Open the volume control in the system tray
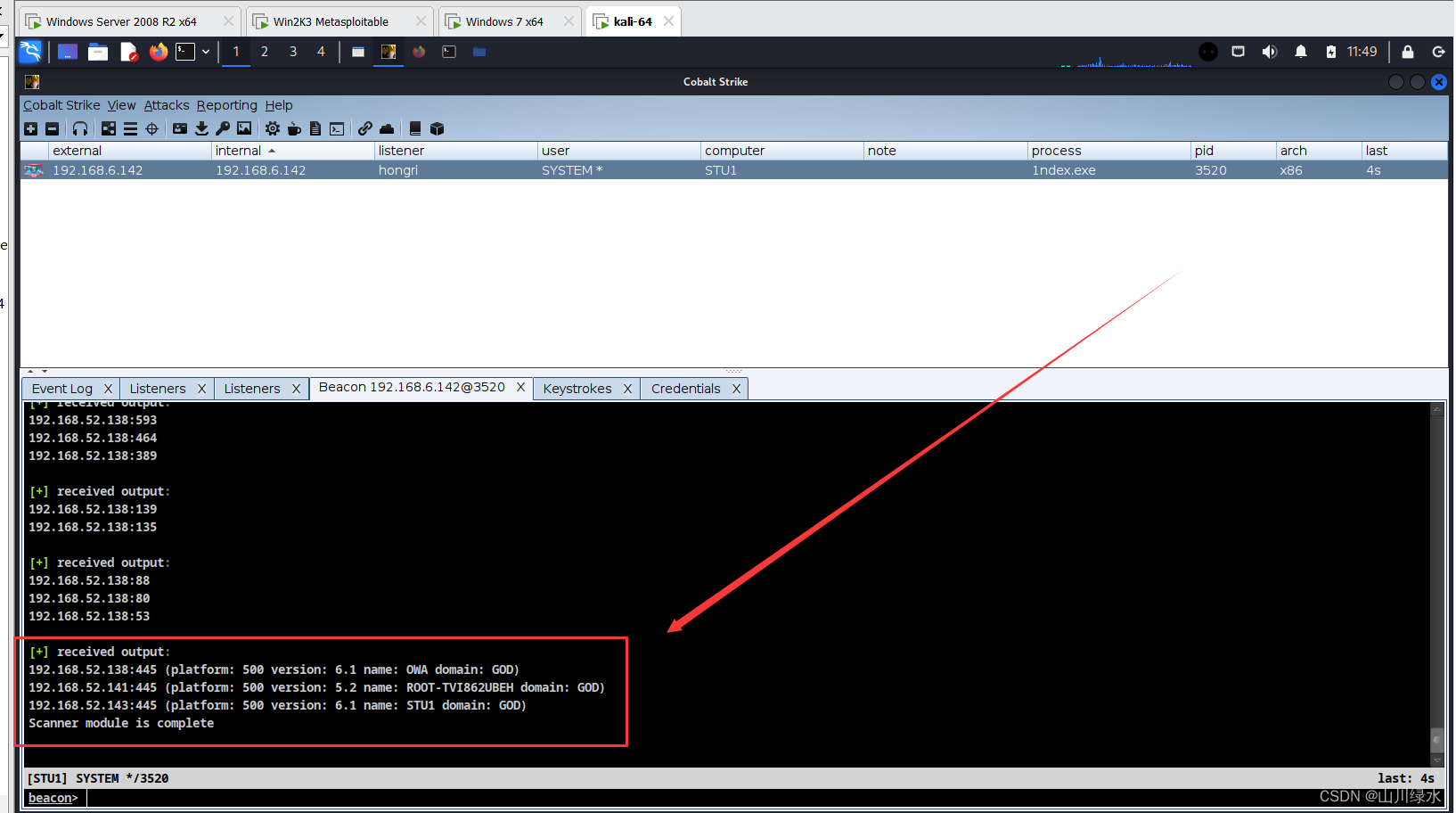 click(1270, 52)
